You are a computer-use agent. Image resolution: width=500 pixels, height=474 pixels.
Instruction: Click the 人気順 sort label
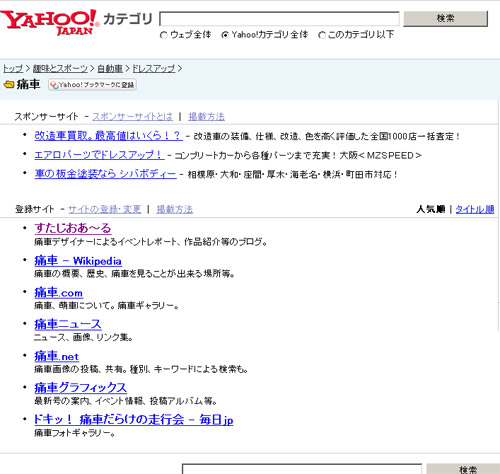coord(431,209)
